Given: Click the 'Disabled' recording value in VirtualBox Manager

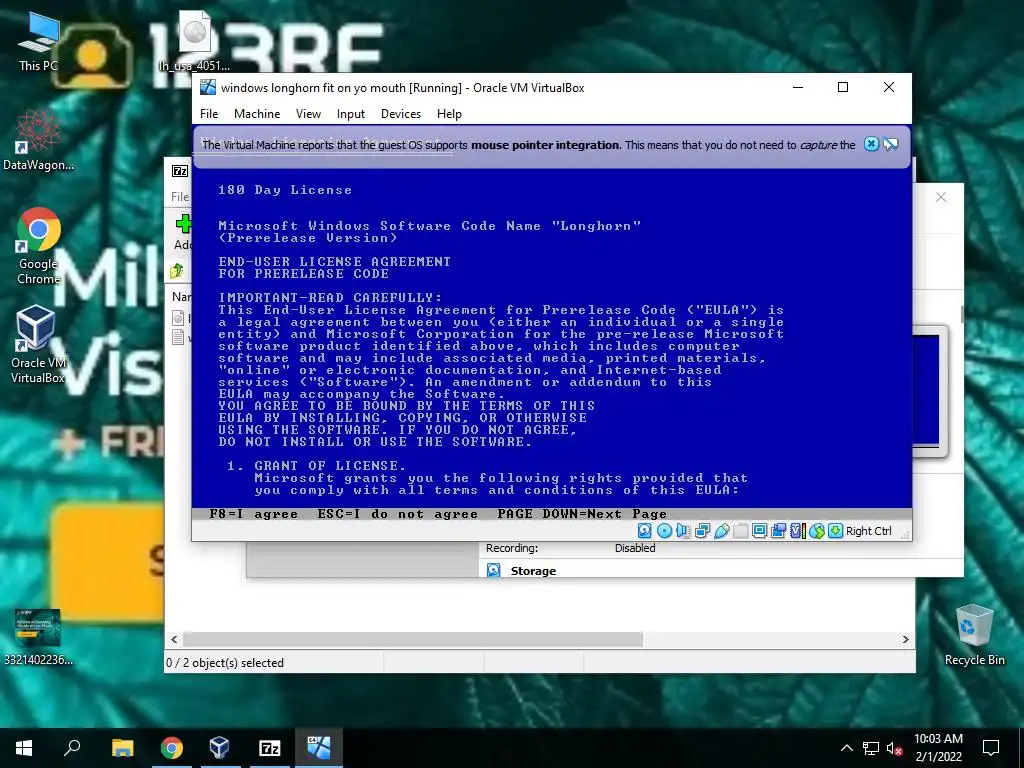Looking at the screenshot, I should point(635,548).
